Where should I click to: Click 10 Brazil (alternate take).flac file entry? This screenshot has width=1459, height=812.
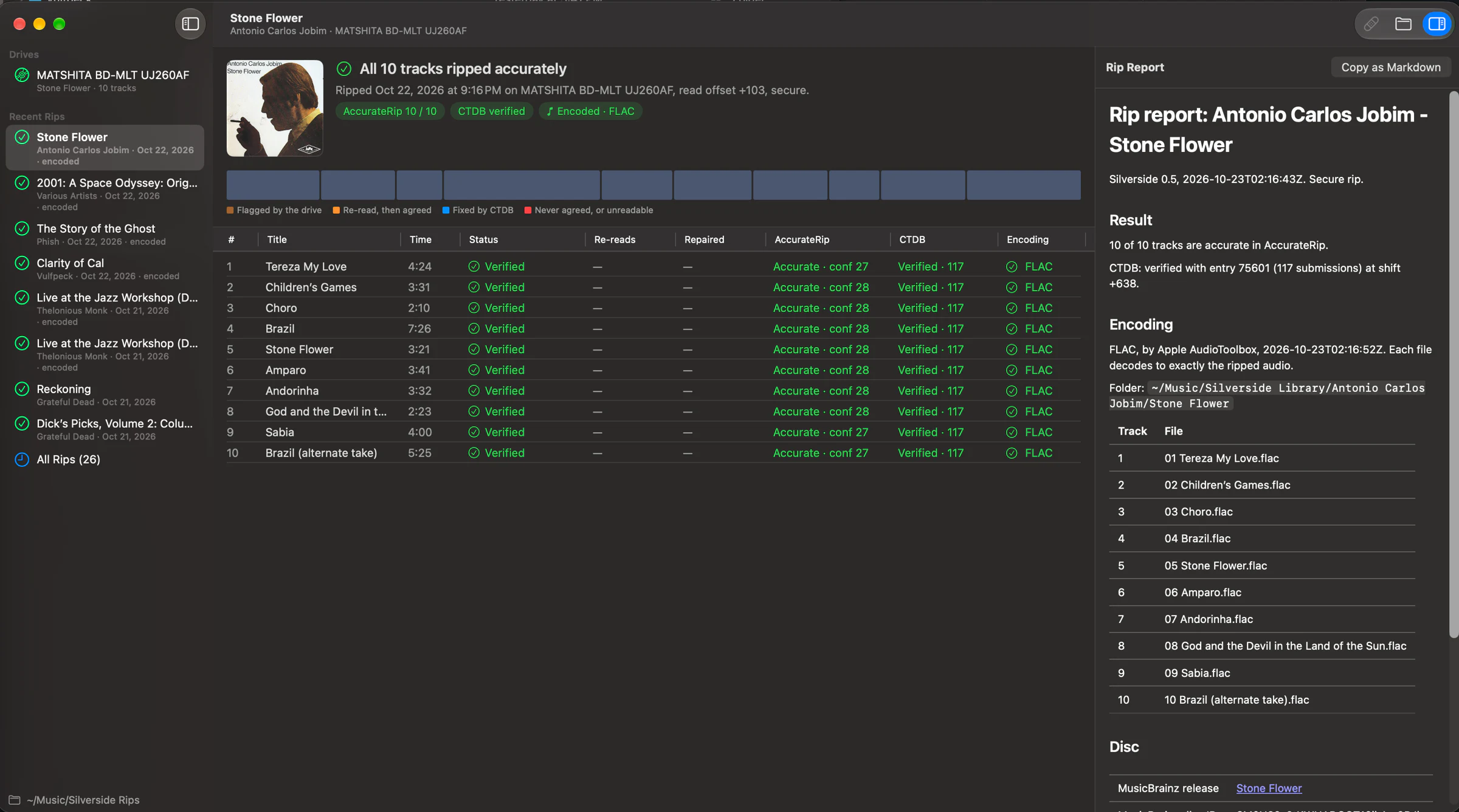(1237, 700)
